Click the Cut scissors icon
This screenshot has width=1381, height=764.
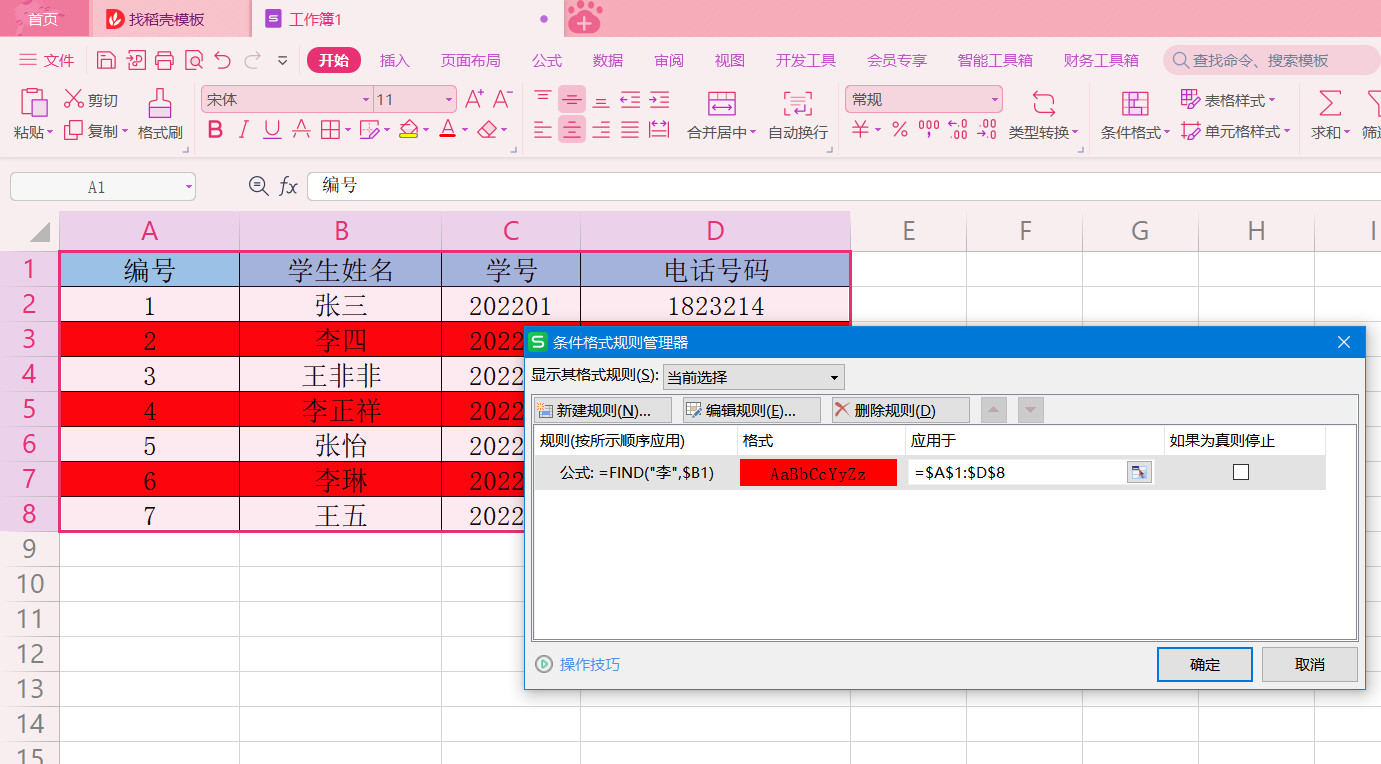tap(73, 99)
